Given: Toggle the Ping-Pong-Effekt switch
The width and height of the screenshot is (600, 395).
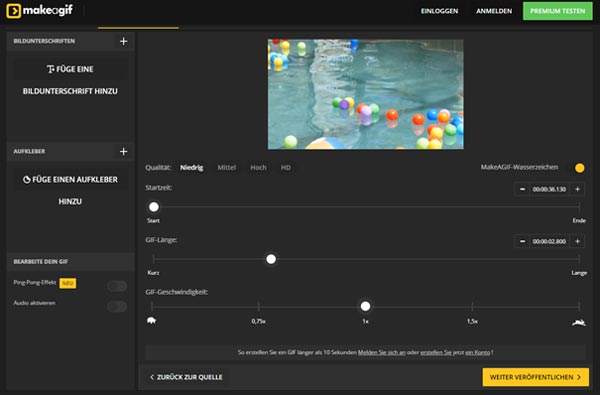Looking at the screenshot, I should click(x=117, y=286).
